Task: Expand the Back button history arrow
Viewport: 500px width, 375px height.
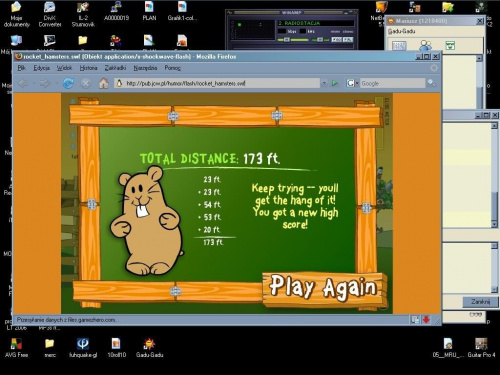Action: 33,83
